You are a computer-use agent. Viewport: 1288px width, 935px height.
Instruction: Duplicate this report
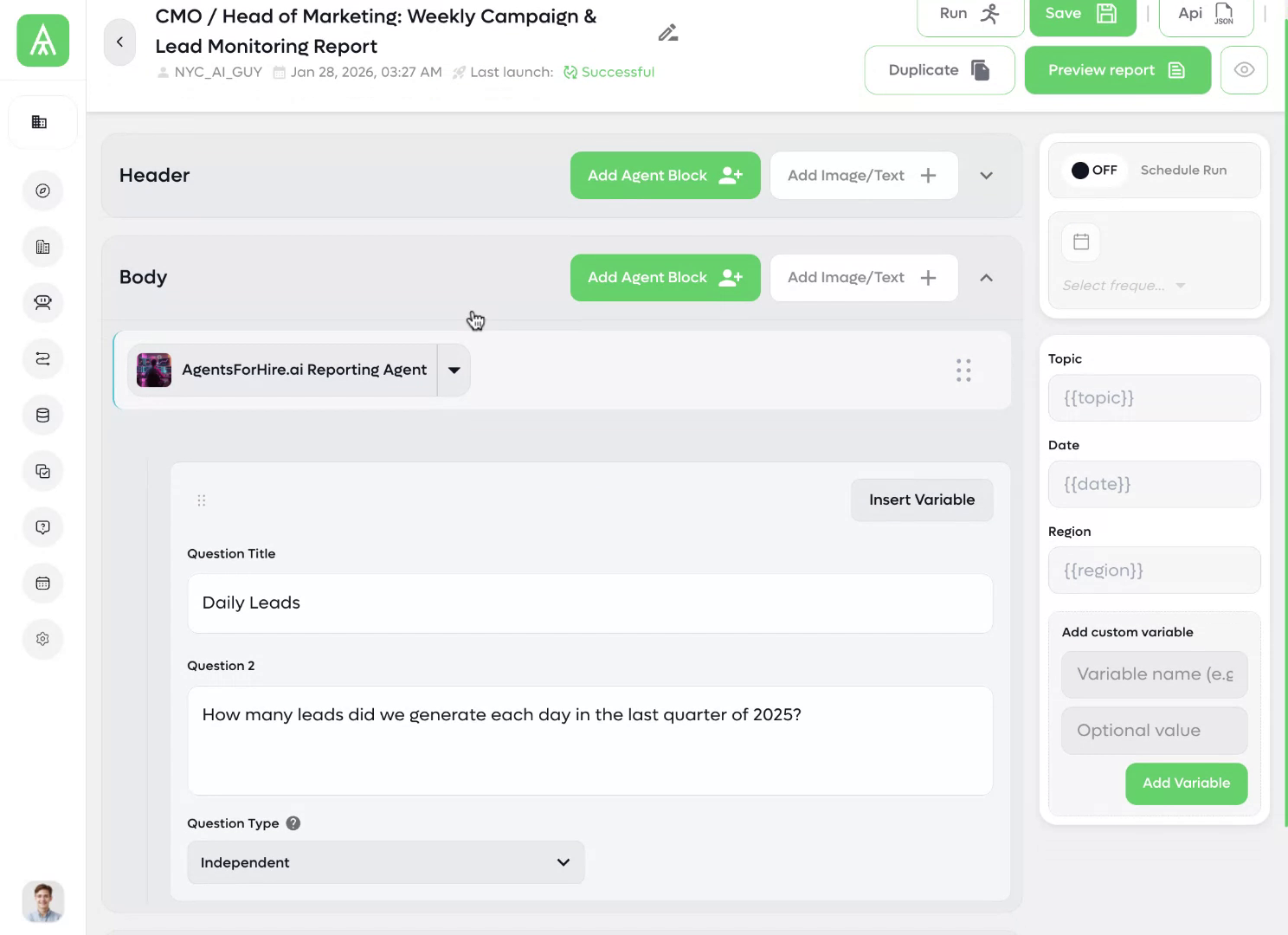click(x=939, y=70)
